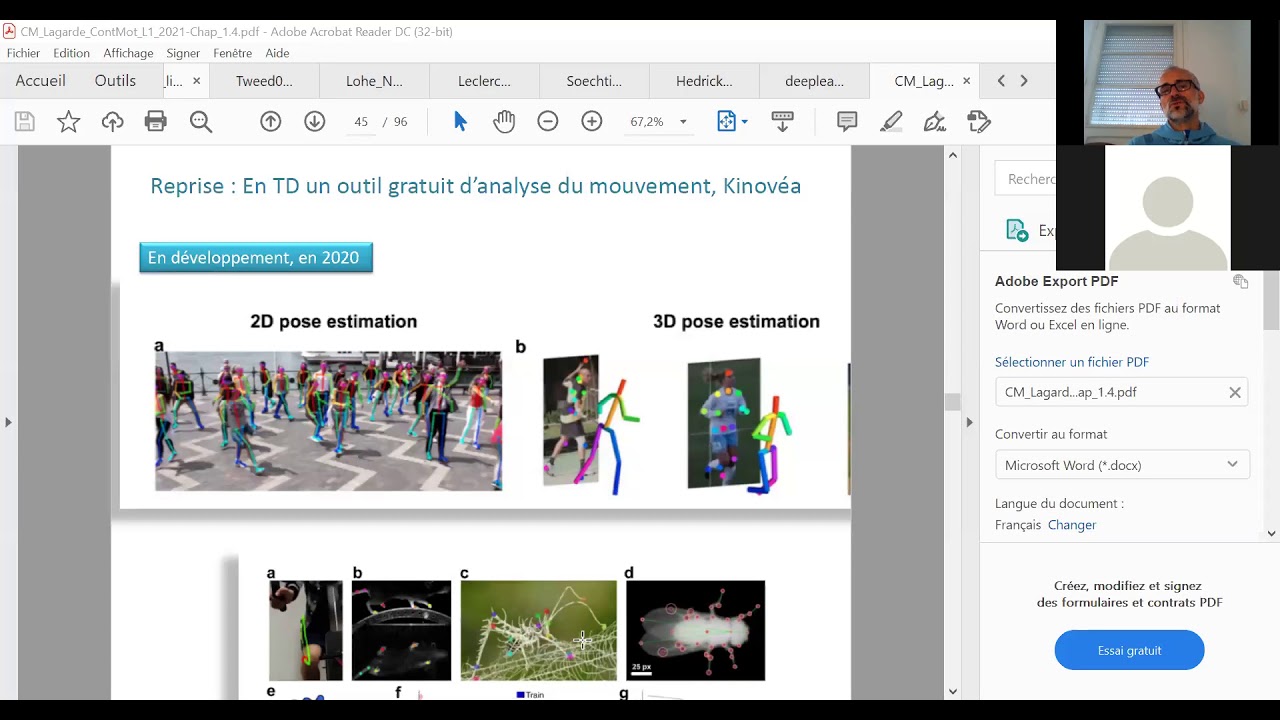The image size is (1280, 720).
Task: Switch to Accueil tab
Action: (x=40, y=81)
